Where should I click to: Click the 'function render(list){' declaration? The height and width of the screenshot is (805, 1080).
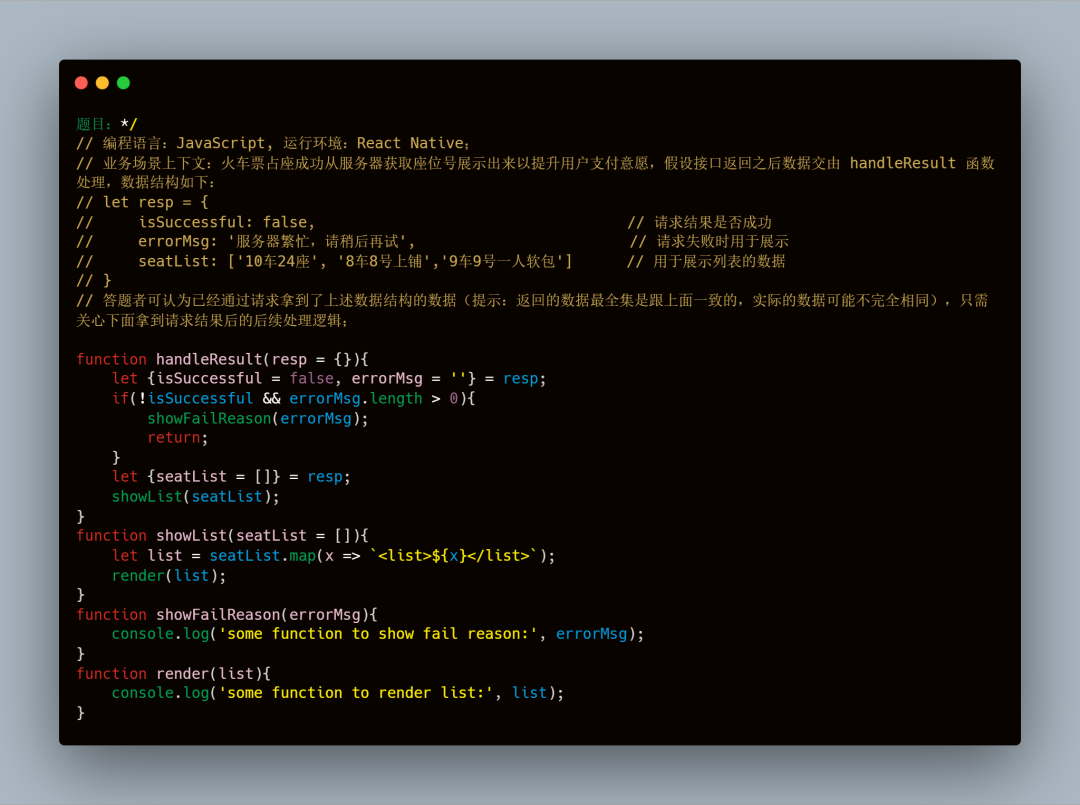(174, 674)
